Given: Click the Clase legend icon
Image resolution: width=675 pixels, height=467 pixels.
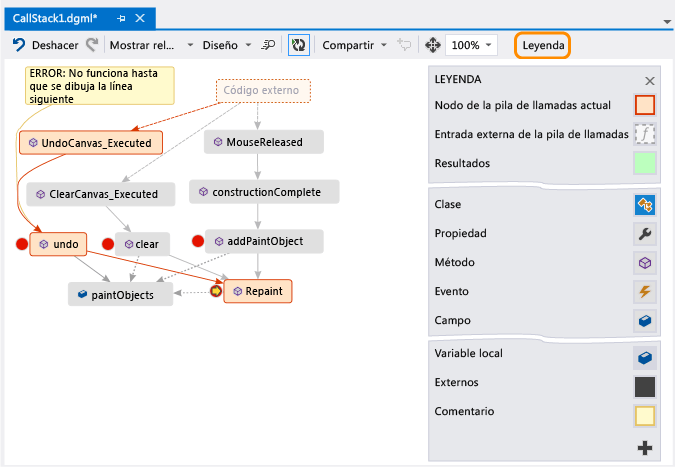Looking at the screenshot, I should pyautogui.click(x=645, y=205).
